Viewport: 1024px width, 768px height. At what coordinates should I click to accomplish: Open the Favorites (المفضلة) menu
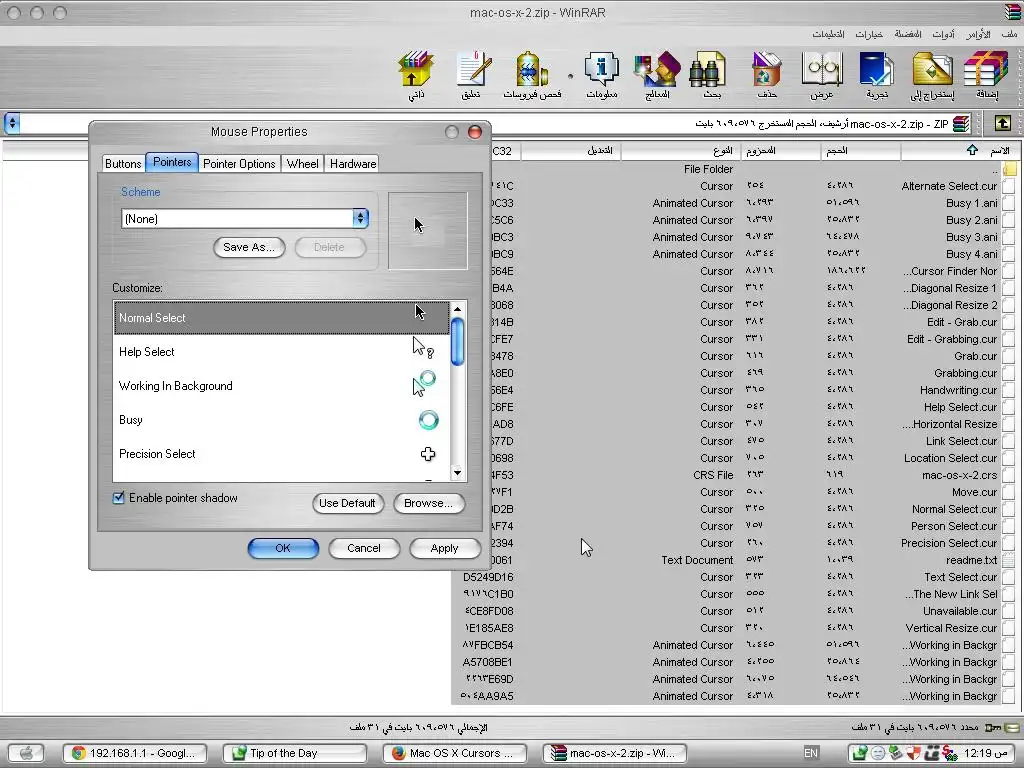tap(908, 34)
